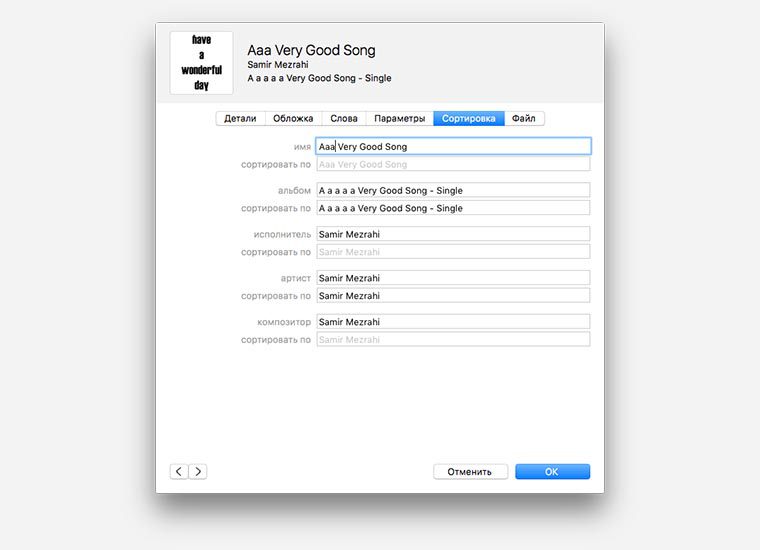760x550 pixels.
Task: Select the Сортировка tab
Action: tap(469, 118)
